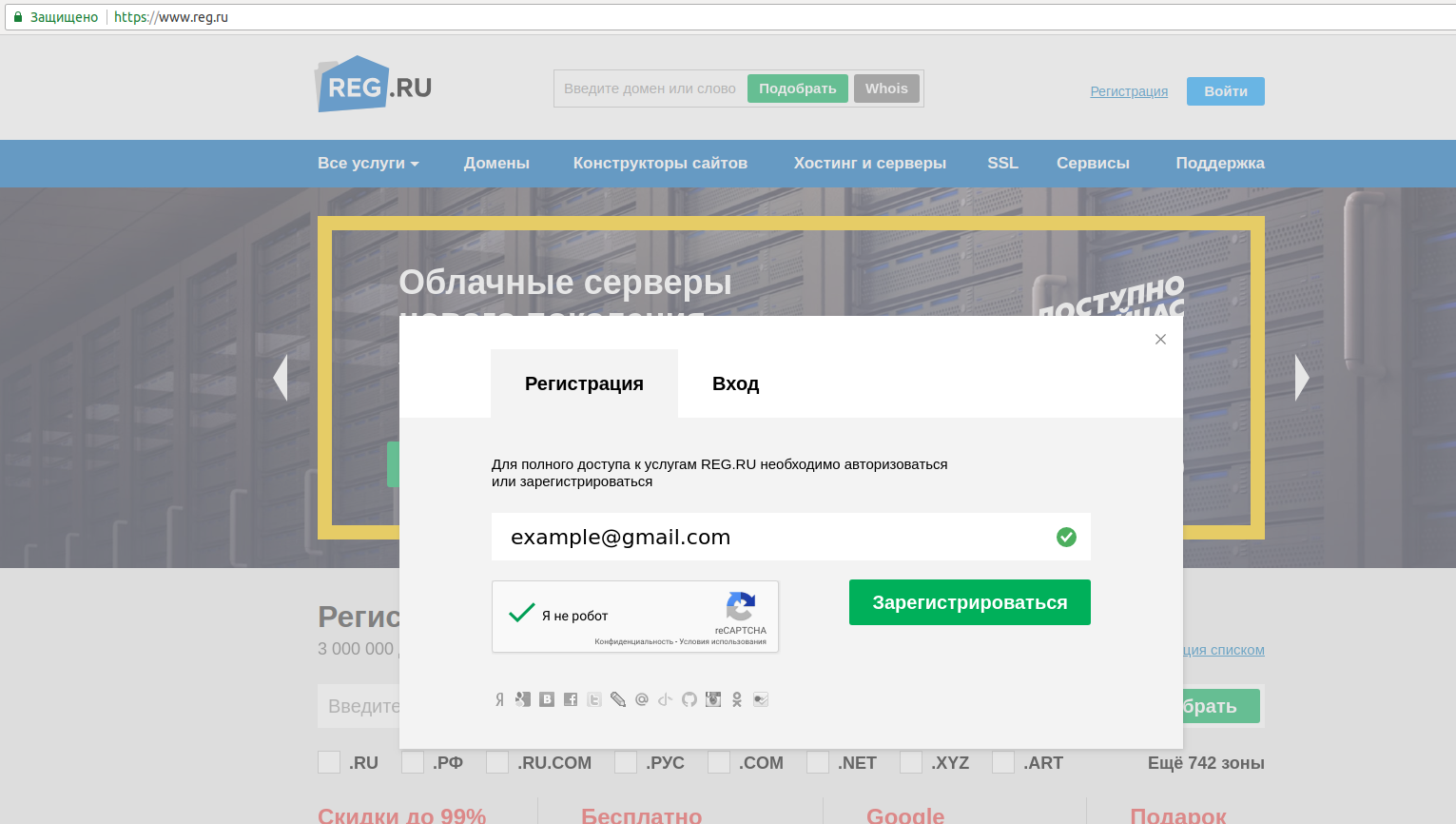This screenshot has height=824, width=1456.
Task: Click the 'Войти' button
Action: pyautogui.click(x=1226, y=91)
